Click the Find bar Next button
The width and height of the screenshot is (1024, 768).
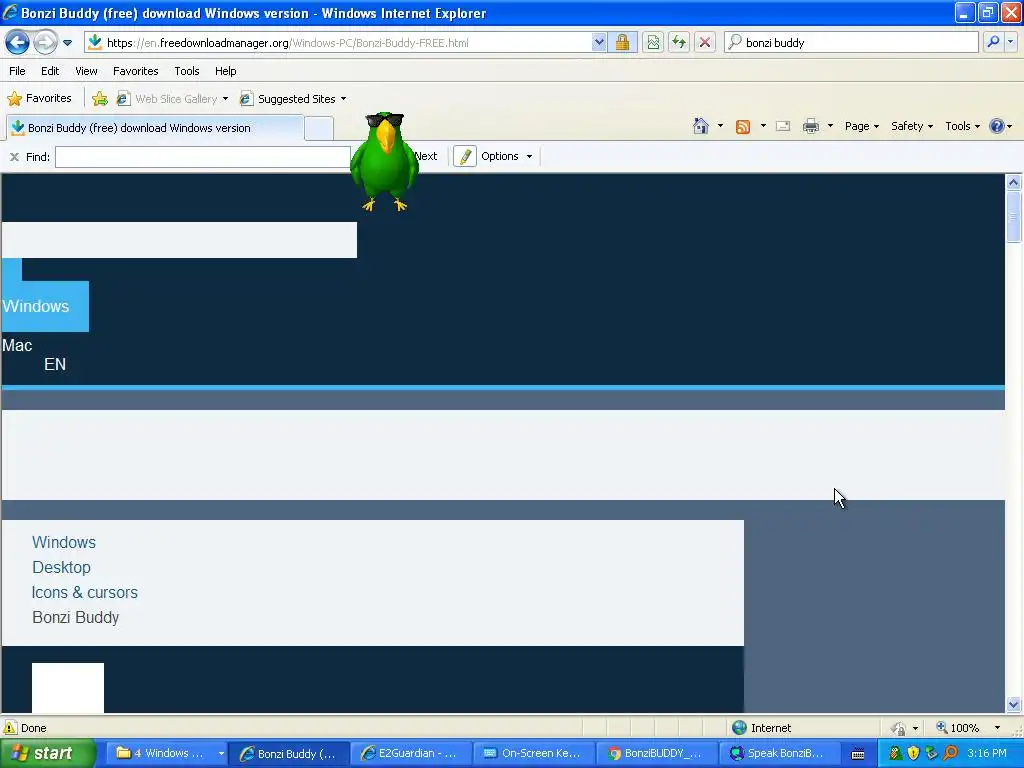426,157
